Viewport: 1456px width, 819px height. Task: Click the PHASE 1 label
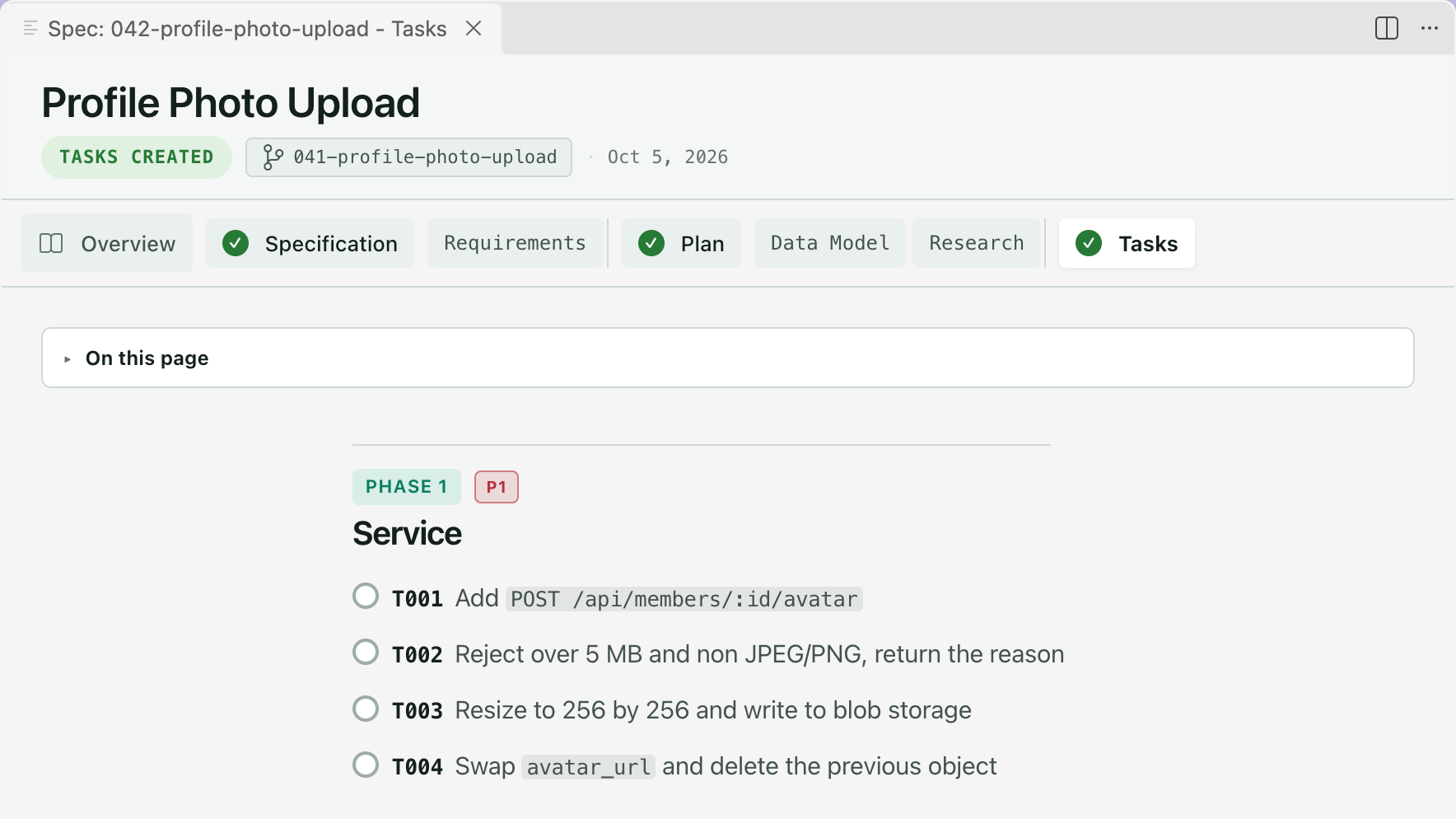[406, 486]
